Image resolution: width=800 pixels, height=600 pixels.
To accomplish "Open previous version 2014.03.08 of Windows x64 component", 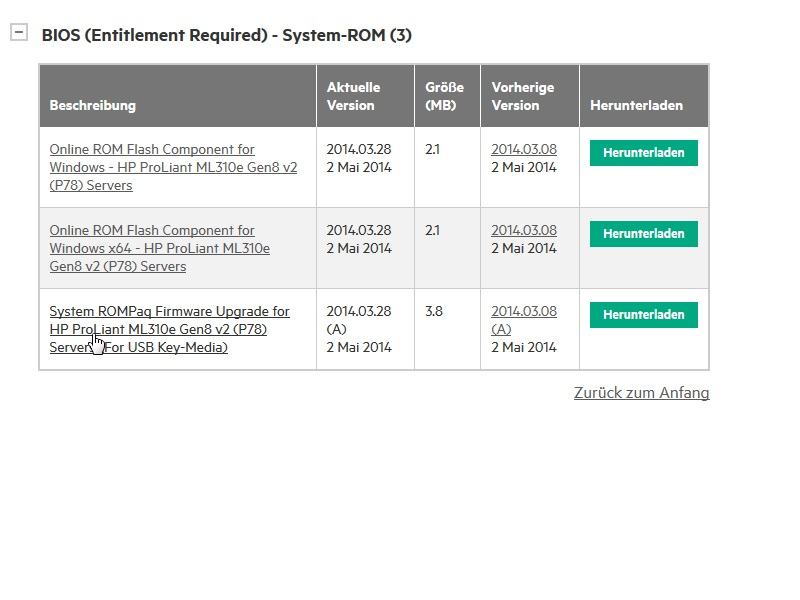I will tap(523, 230).
